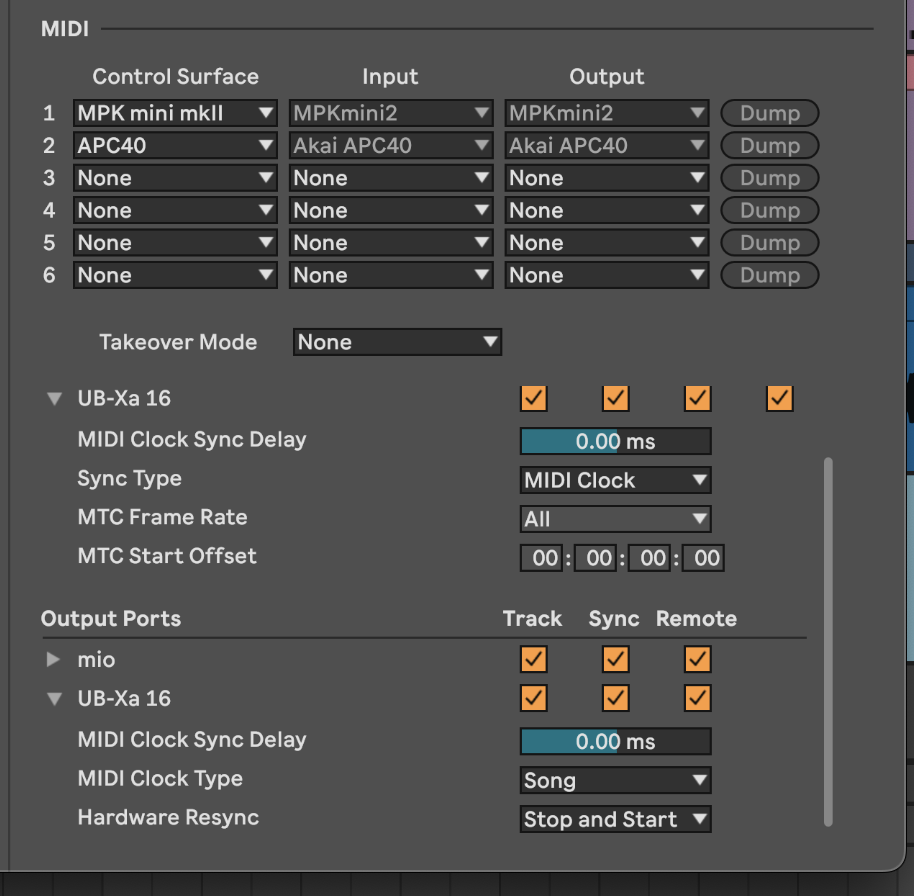914x896 pixels.
Task: Click Dump button for control surface 2
Action: 769,145
